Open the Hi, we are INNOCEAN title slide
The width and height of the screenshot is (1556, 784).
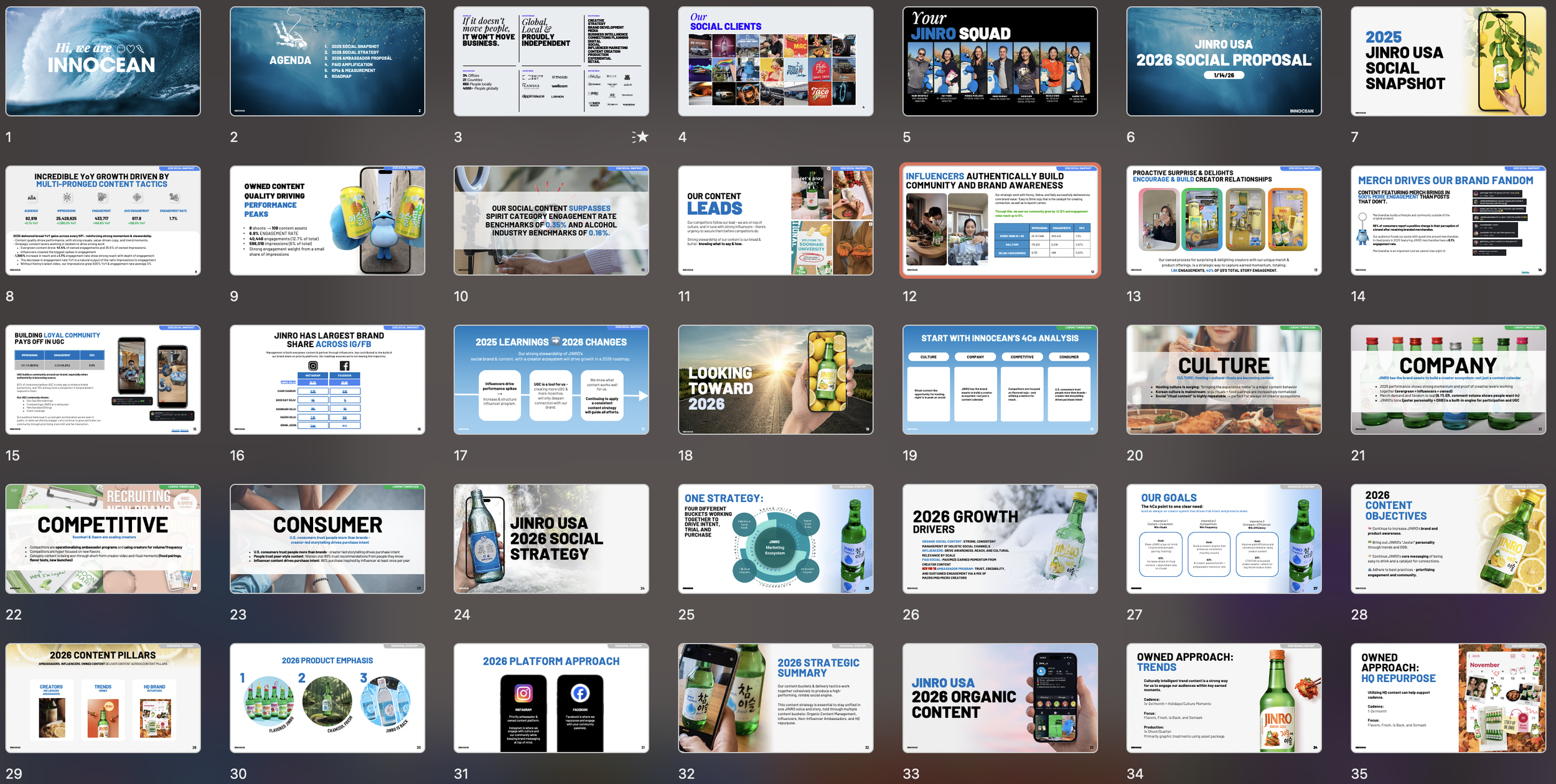click(x=103, y=60)
